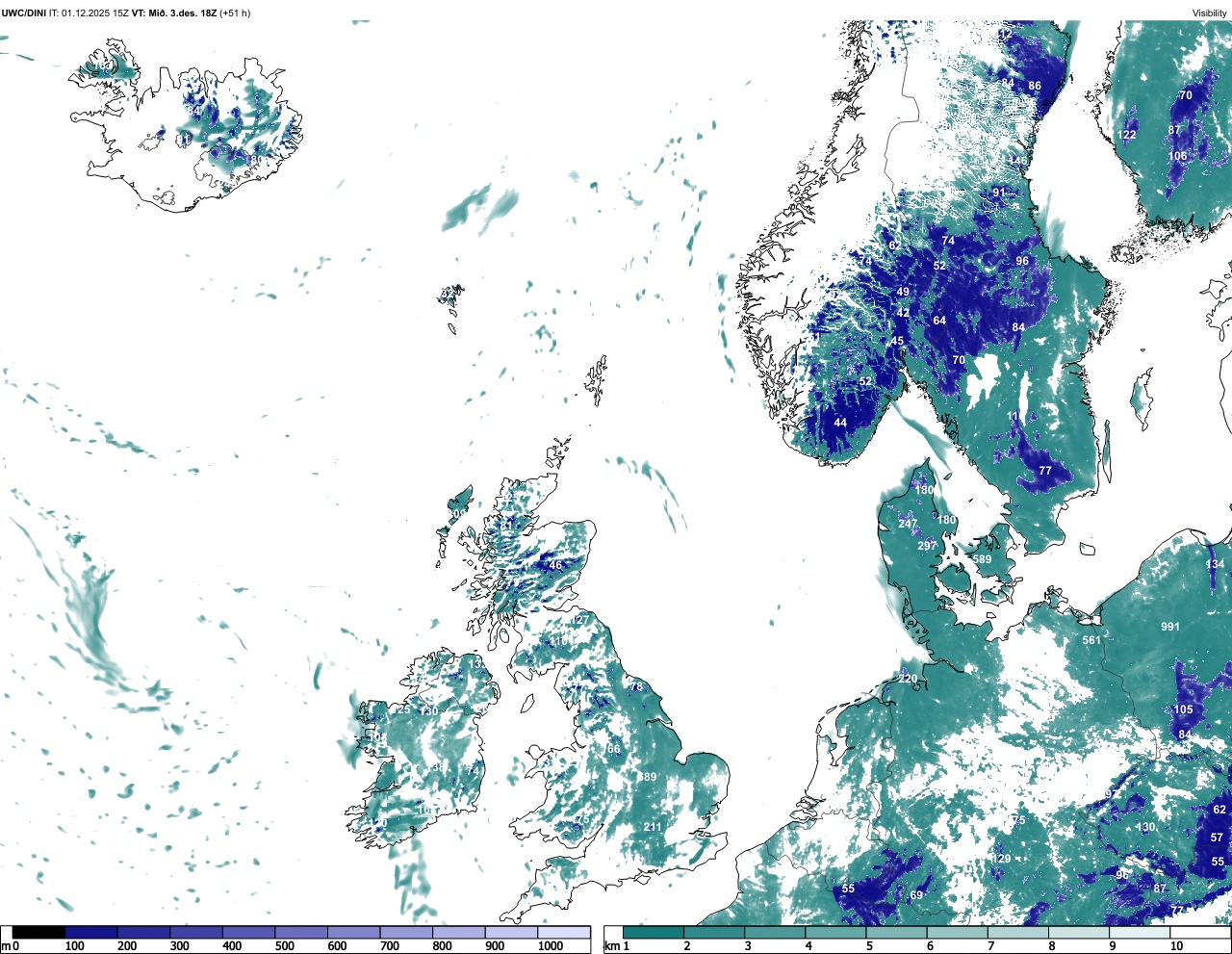This screenshot has width=1232, height=954.
Task: Select the 105 value in eastern Poland
Action: [1183, 709]
